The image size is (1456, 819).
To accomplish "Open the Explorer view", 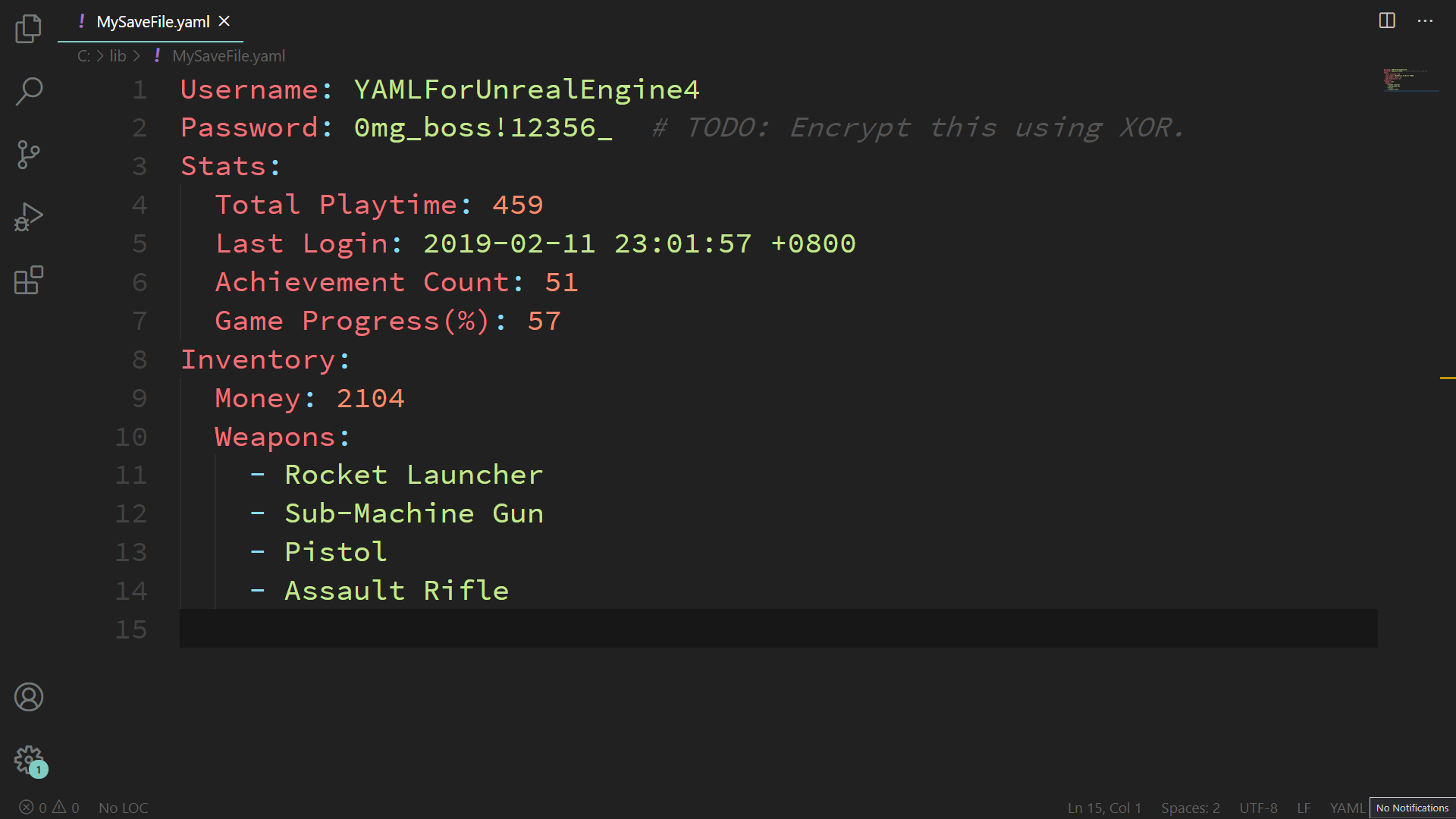I will [x=28, y=28].
